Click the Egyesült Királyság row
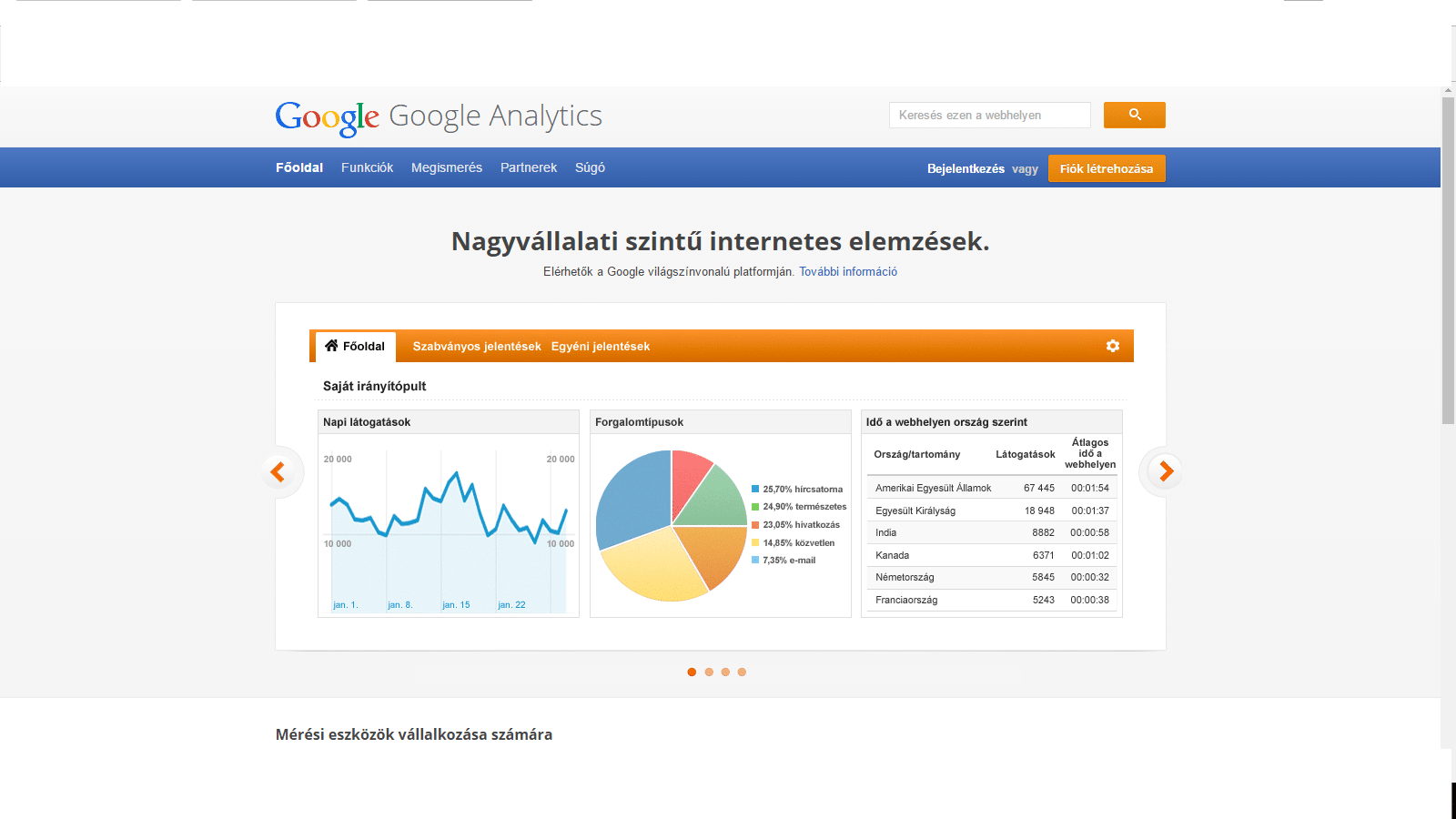 992,511
